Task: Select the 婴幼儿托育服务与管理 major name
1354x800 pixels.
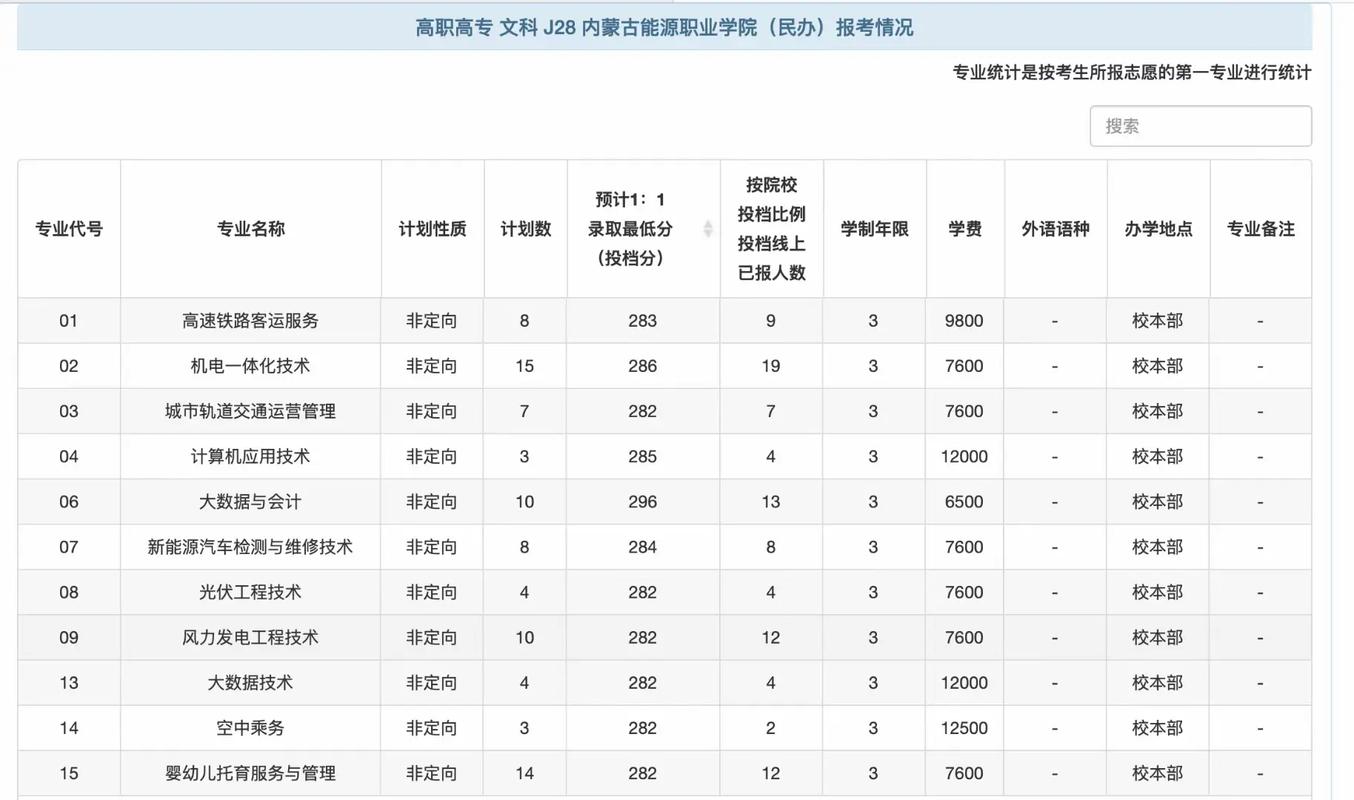Action: click(251, 773)
